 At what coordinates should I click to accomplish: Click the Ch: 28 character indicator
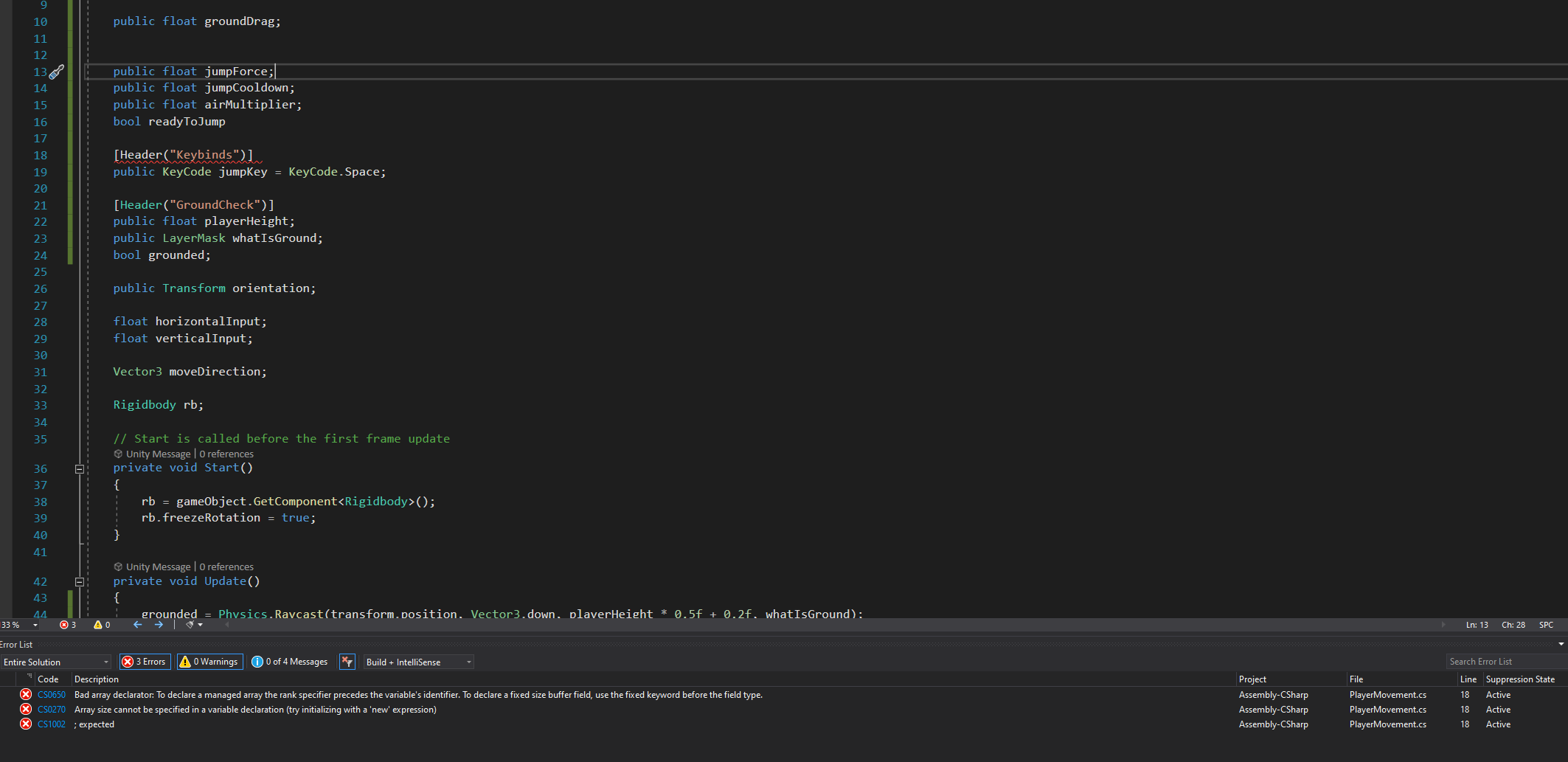pyautogui.click(x=1513, y=625)
